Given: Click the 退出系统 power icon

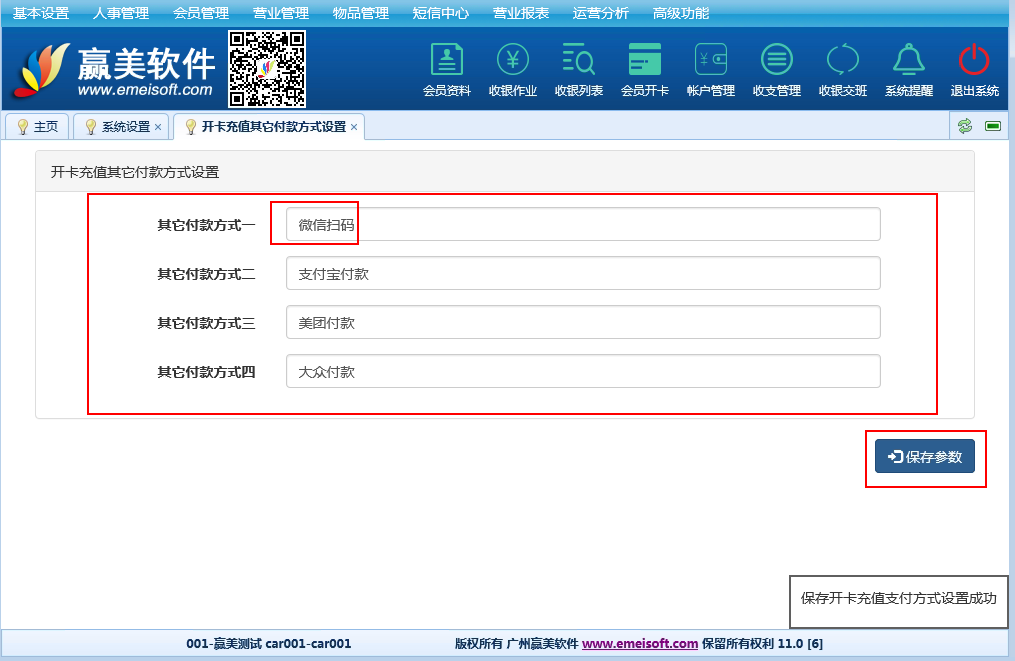Looking at the screenshot, I should 974,69.
